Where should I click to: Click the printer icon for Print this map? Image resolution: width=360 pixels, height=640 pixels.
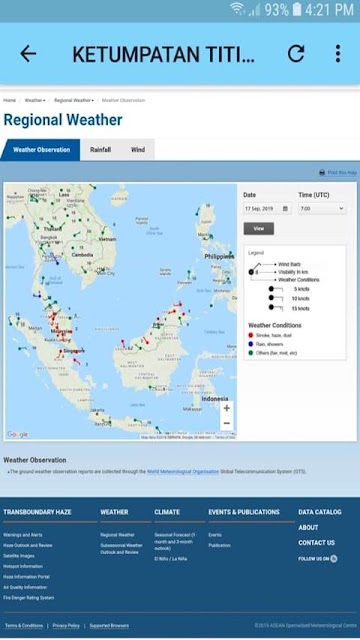click(x=322, y=173)
